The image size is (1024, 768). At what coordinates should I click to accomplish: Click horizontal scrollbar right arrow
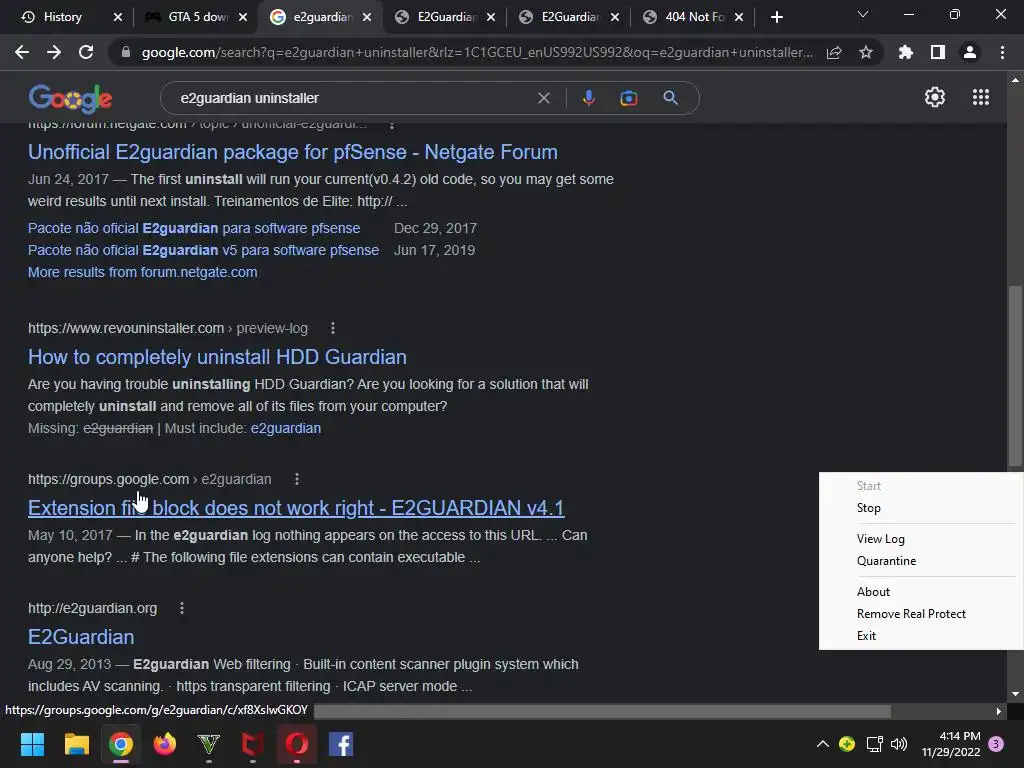[999, 711]
